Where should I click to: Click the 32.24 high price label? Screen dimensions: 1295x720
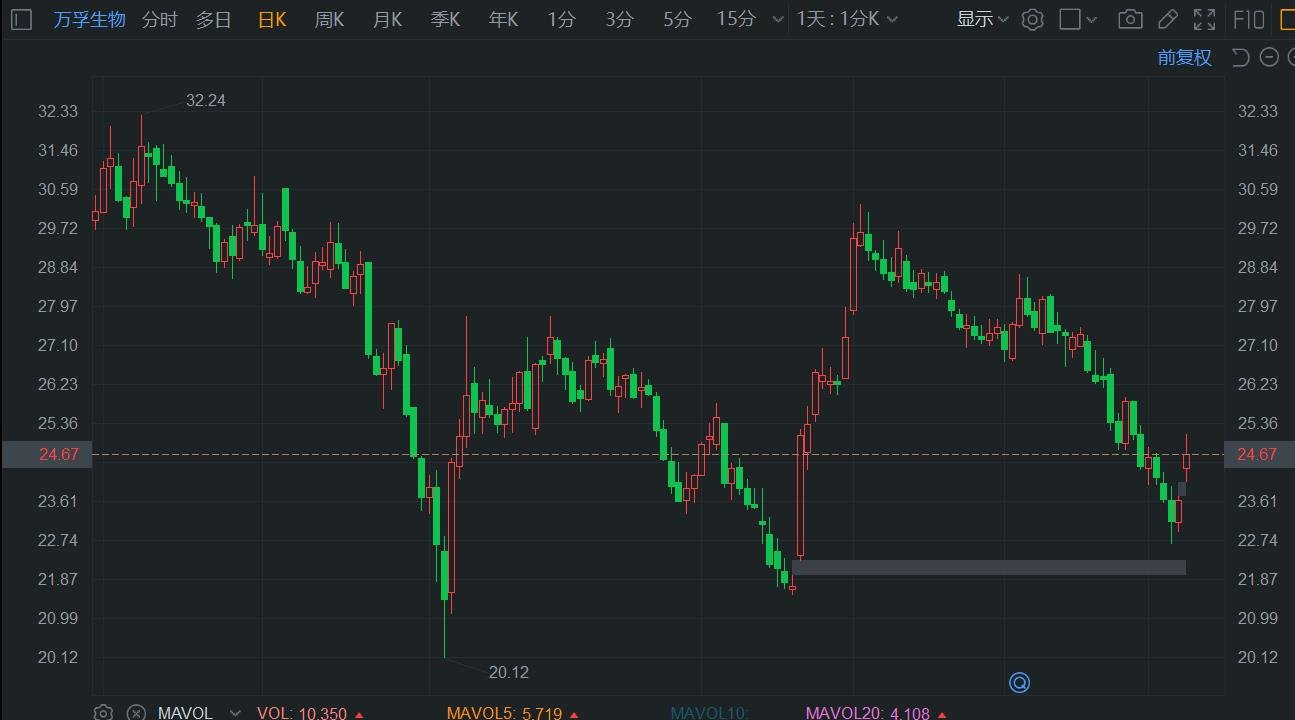tap(206, 100)
